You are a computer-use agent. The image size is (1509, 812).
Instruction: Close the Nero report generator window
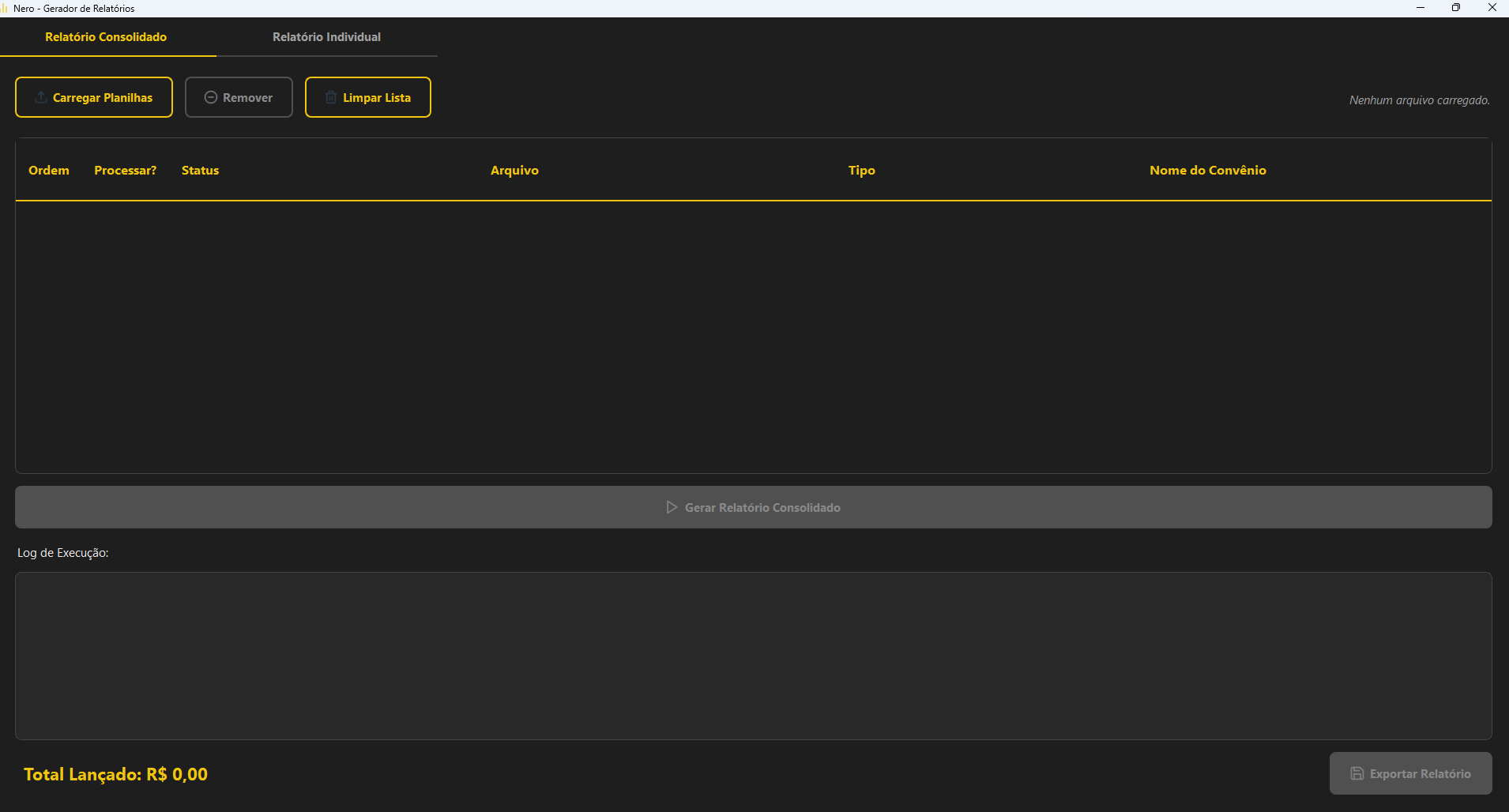point(1492,8)
